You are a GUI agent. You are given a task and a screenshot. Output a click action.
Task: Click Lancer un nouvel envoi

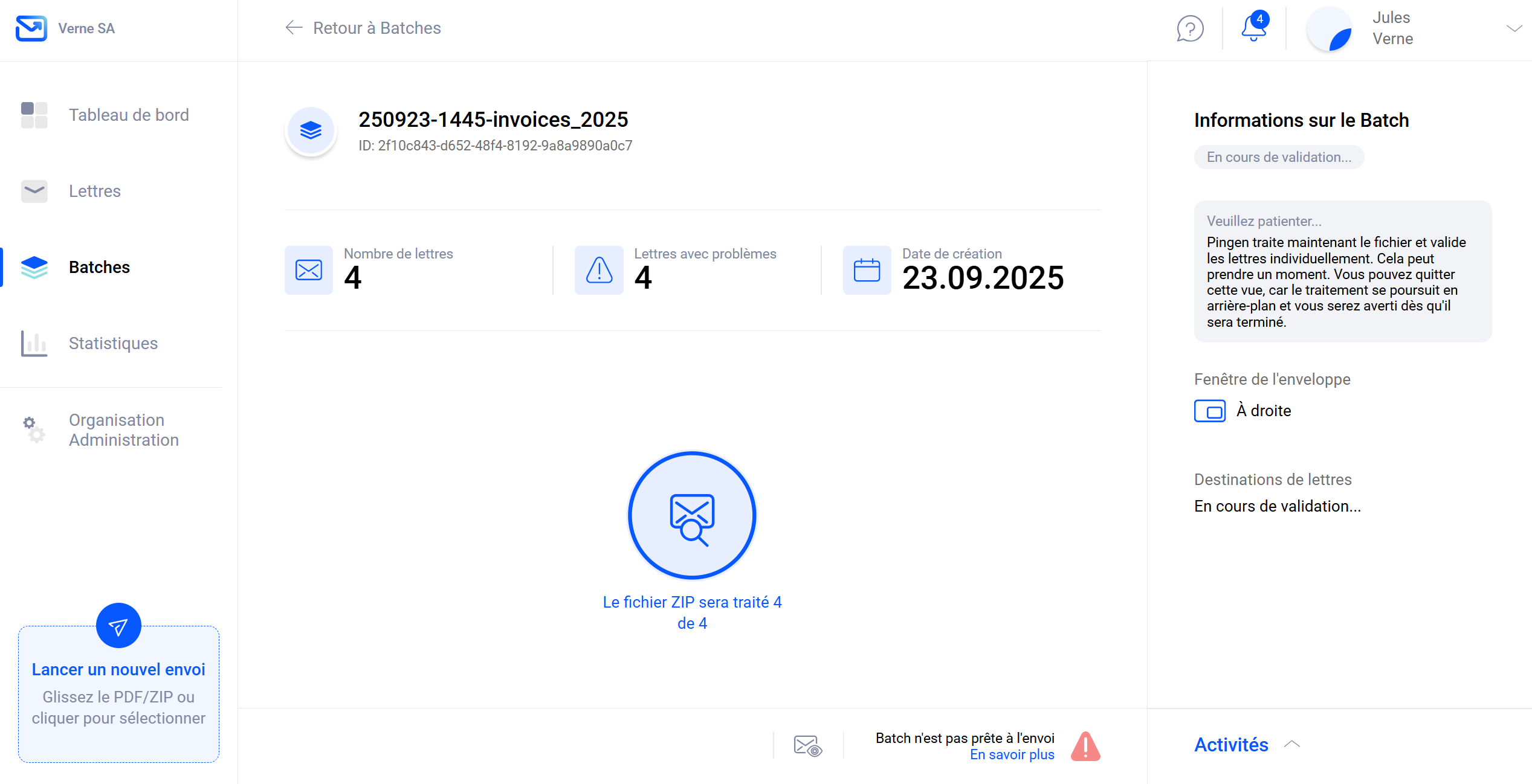point(118,669)
